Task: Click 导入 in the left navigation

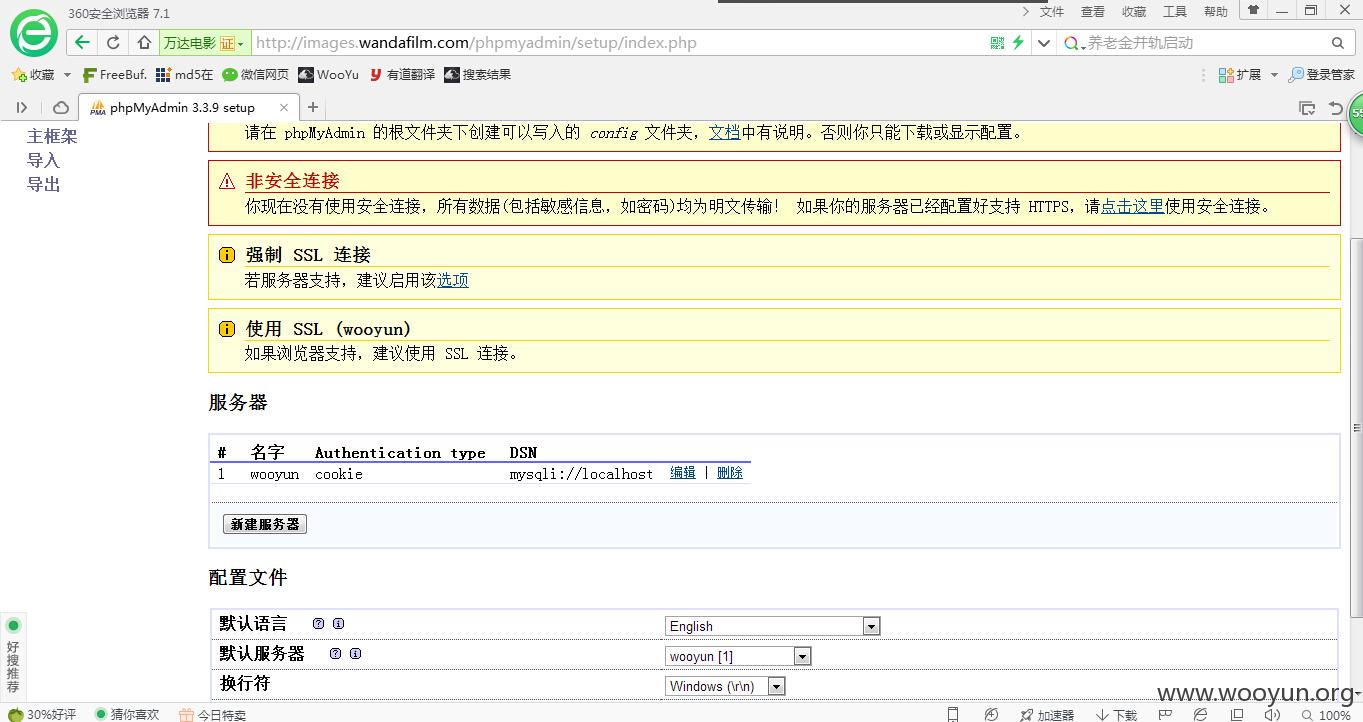Action: pos(44,160)
